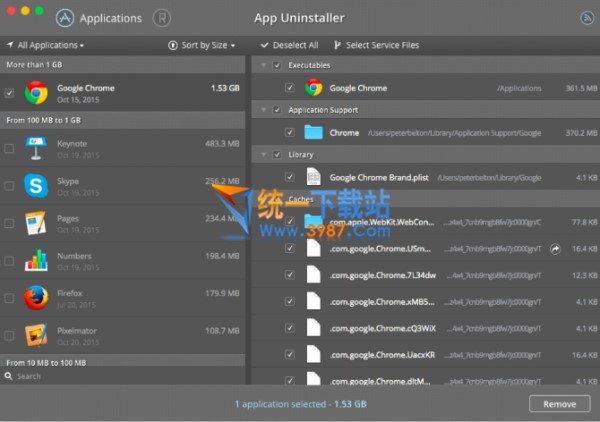
Task: Uncheck the Google Chrome app checkbox
Action: [9, 93]
